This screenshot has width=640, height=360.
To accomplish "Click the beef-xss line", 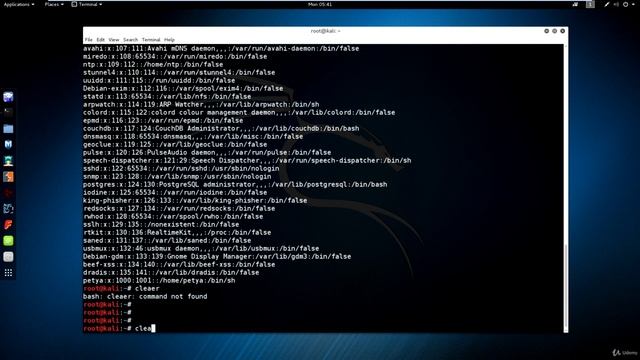I will coord(179,264).
